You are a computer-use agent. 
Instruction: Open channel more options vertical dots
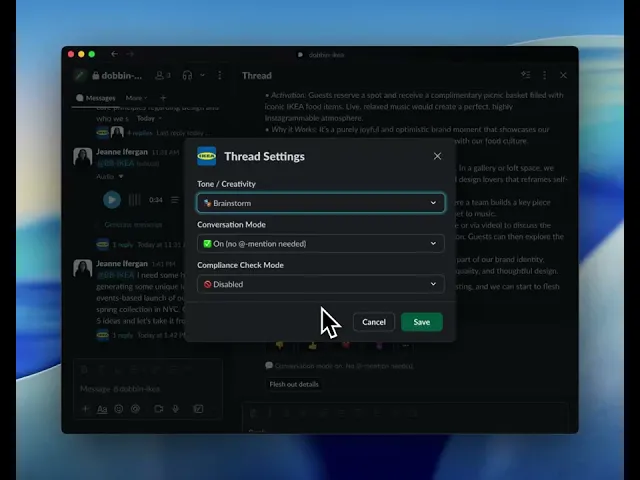point(220,76)
